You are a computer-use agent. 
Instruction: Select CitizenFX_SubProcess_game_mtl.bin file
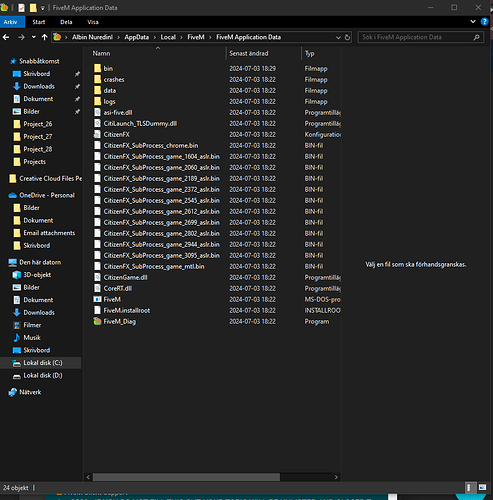point(154,266)
